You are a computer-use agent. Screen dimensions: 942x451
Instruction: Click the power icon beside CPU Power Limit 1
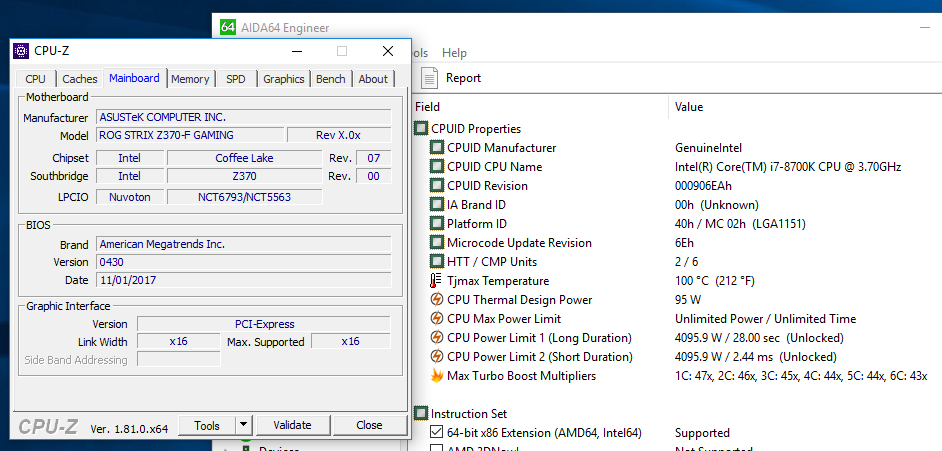coord(437,338)
